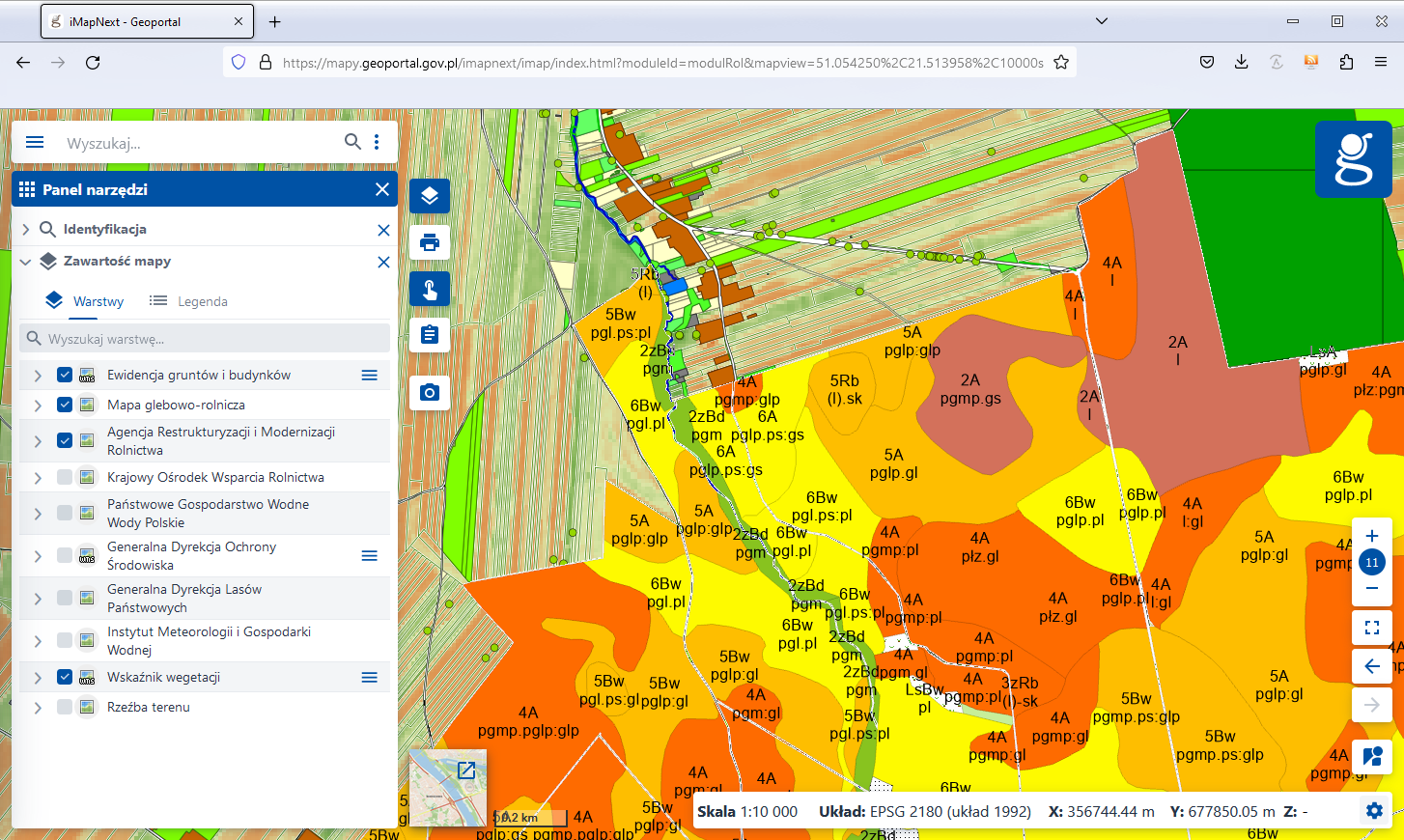The image size is (1404, 840).
Task: Uncheck the Mapa glebowo-rolnicza layer
Action: pos(65,405)
